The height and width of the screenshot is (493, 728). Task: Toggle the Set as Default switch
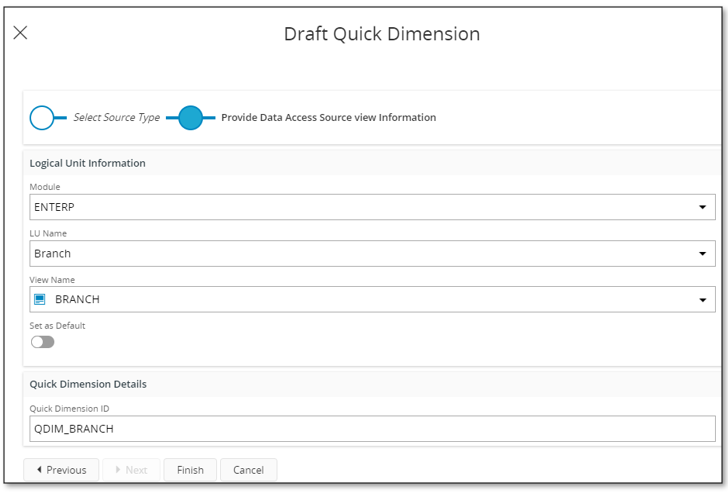click(43, 342)
